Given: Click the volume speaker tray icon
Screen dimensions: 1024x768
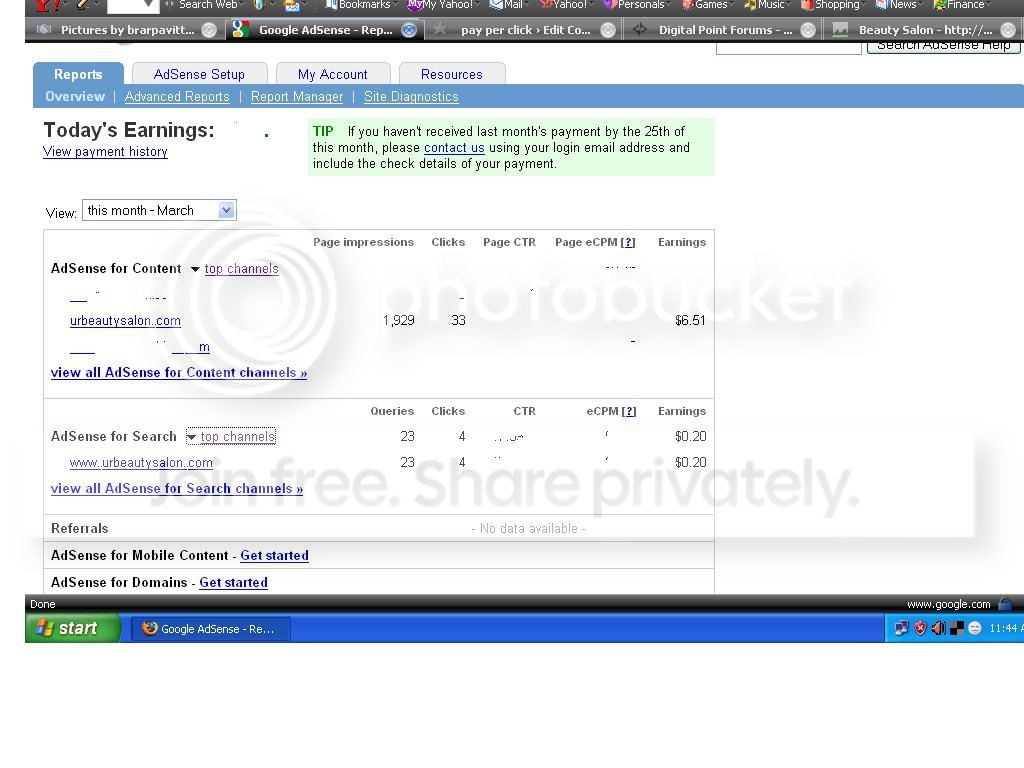Looking at the screenshot, I should pyautogui.click(x=938, y=628).
